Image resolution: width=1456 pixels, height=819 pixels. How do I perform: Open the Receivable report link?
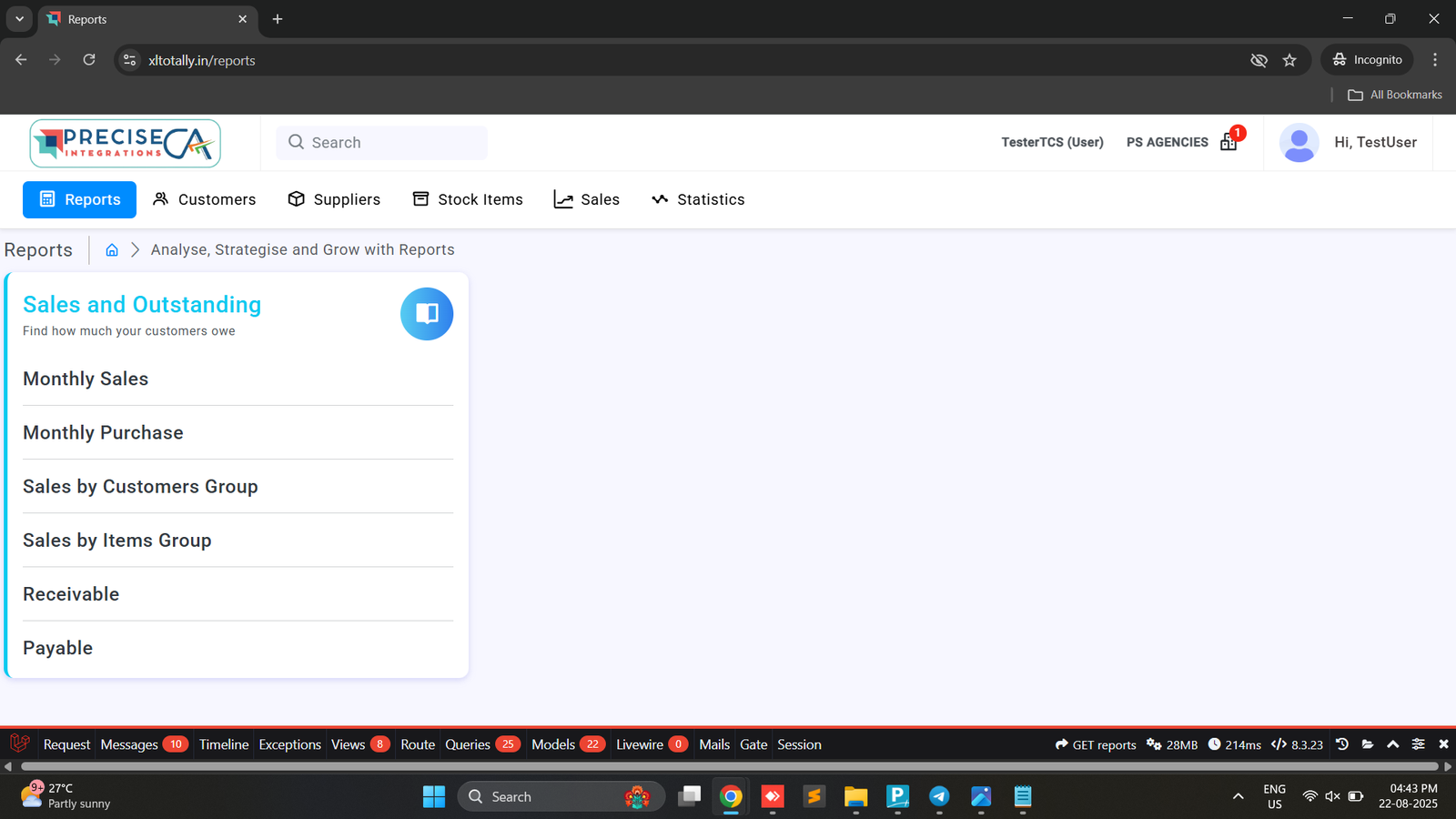(x=71, y=594)
